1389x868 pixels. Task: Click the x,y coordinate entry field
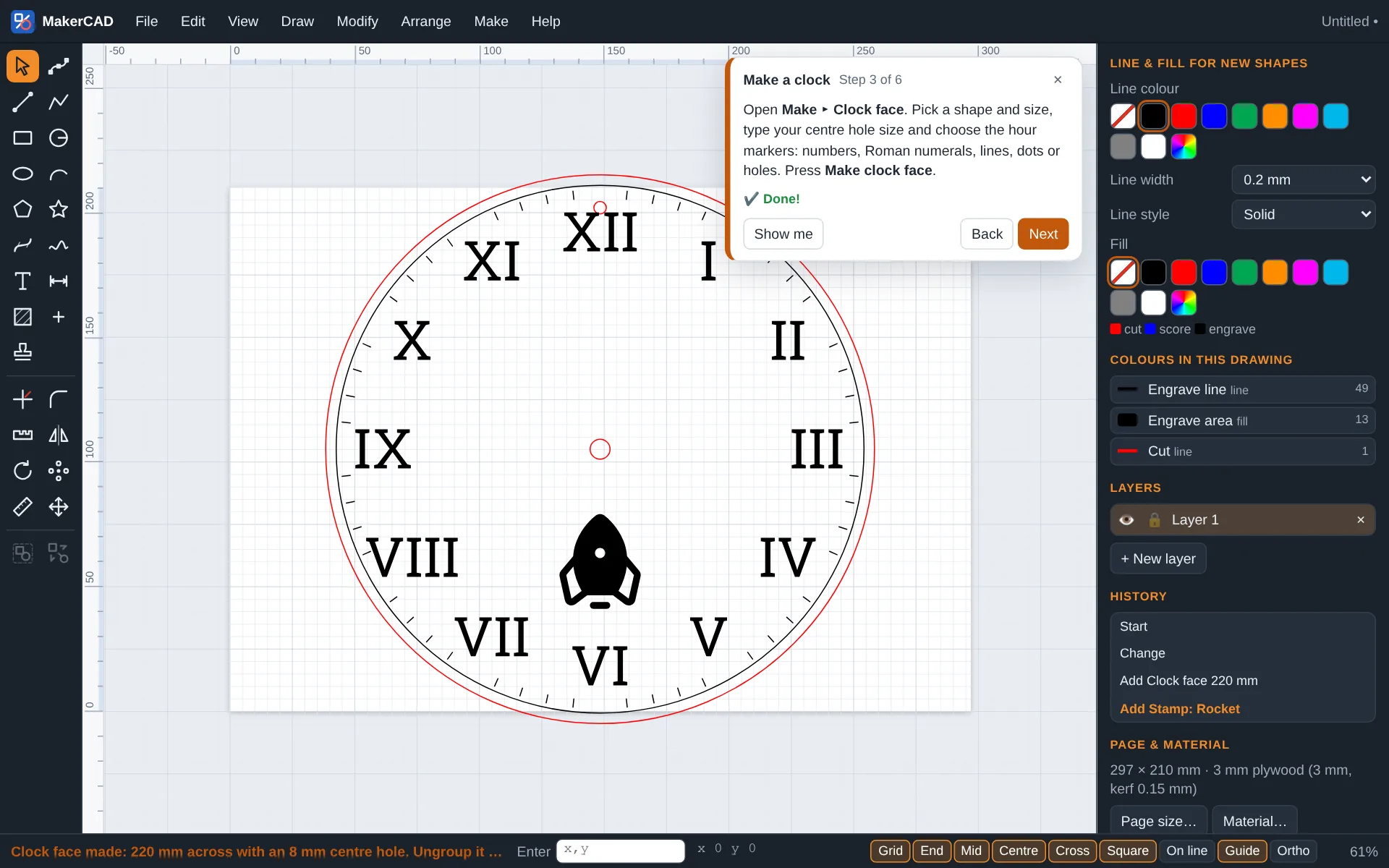point(620,851)
